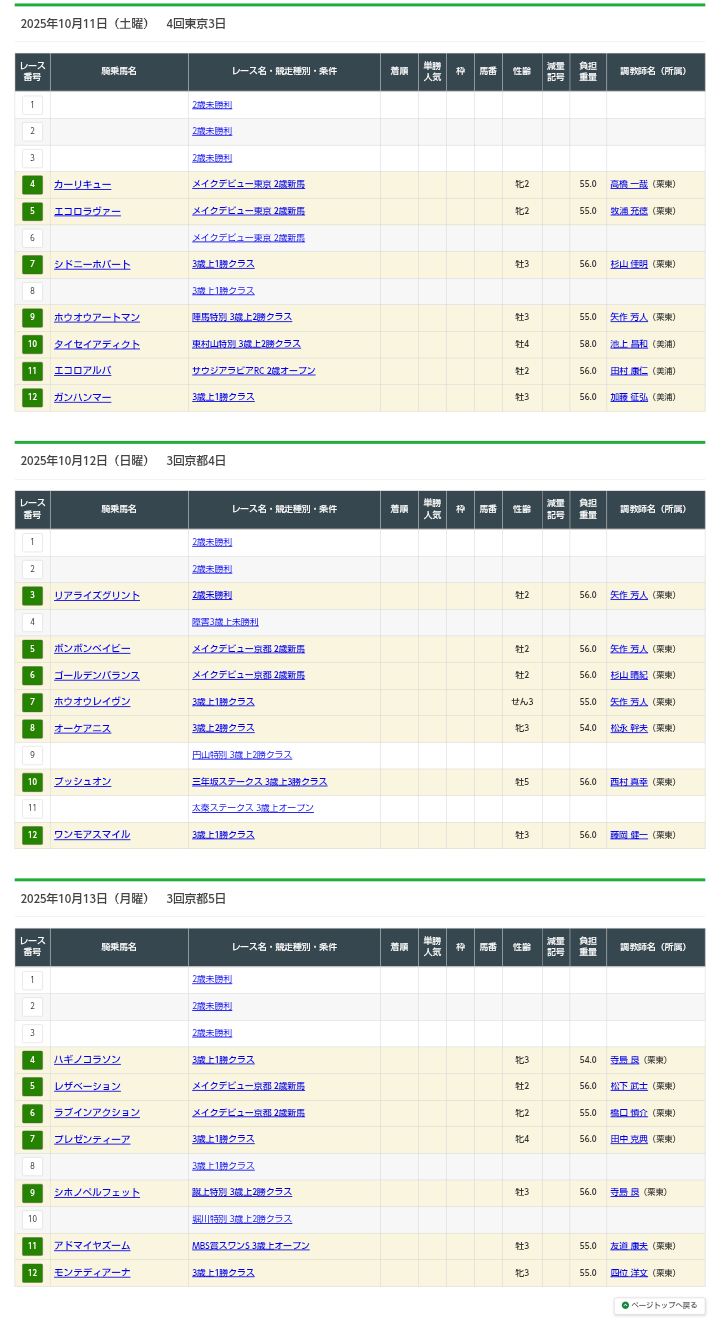Open horse ワンモアスマイル link

[92, 835]
